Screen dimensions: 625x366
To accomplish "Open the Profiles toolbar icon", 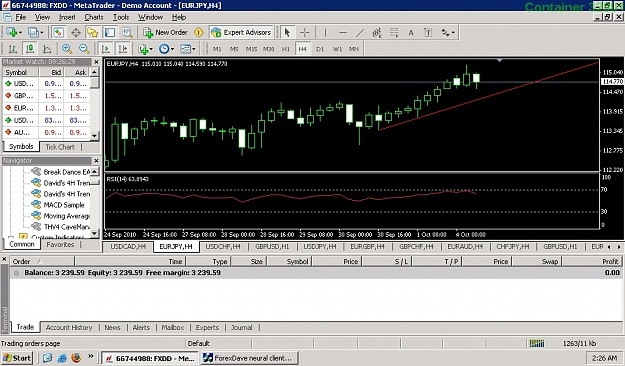I will (33, 32).
